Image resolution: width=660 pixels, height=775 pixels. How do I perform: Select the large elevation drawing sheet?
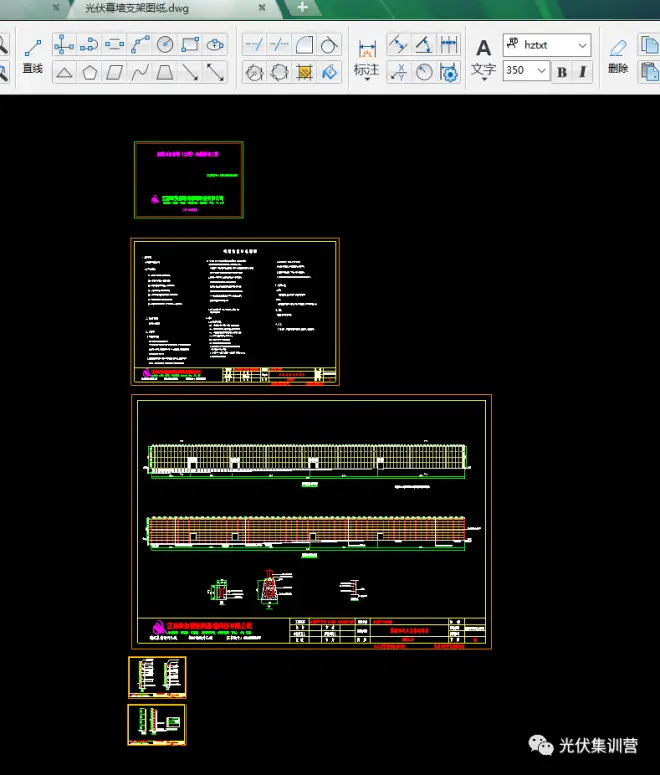click(x=311, y=521)
